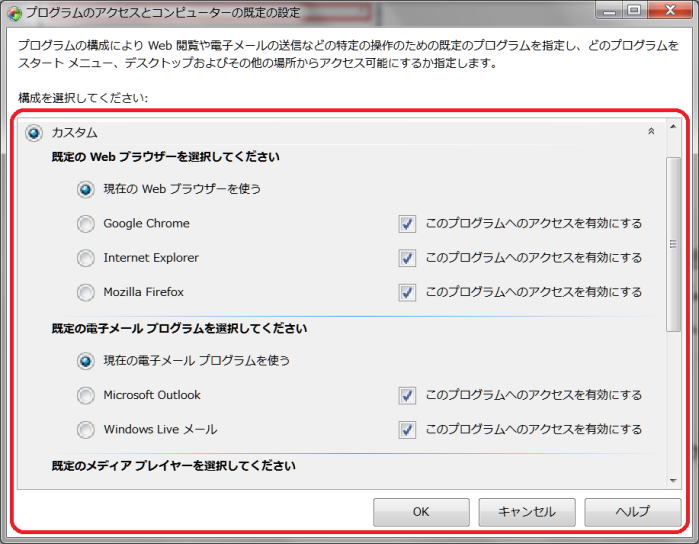Choose Microsoft Outlook as default email
Screen dimensions: 699x544
click(86, 395)
